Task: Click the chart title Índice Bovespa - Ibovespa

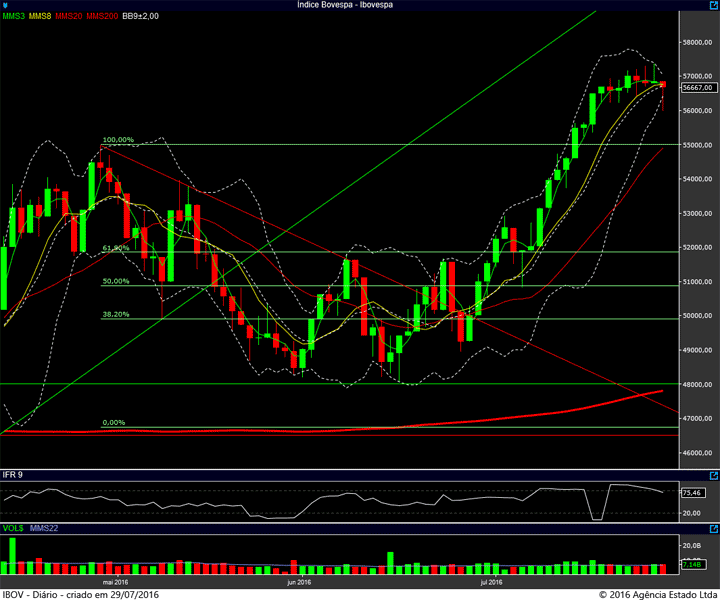Action: pyautogui.click(x=345, y=5)
